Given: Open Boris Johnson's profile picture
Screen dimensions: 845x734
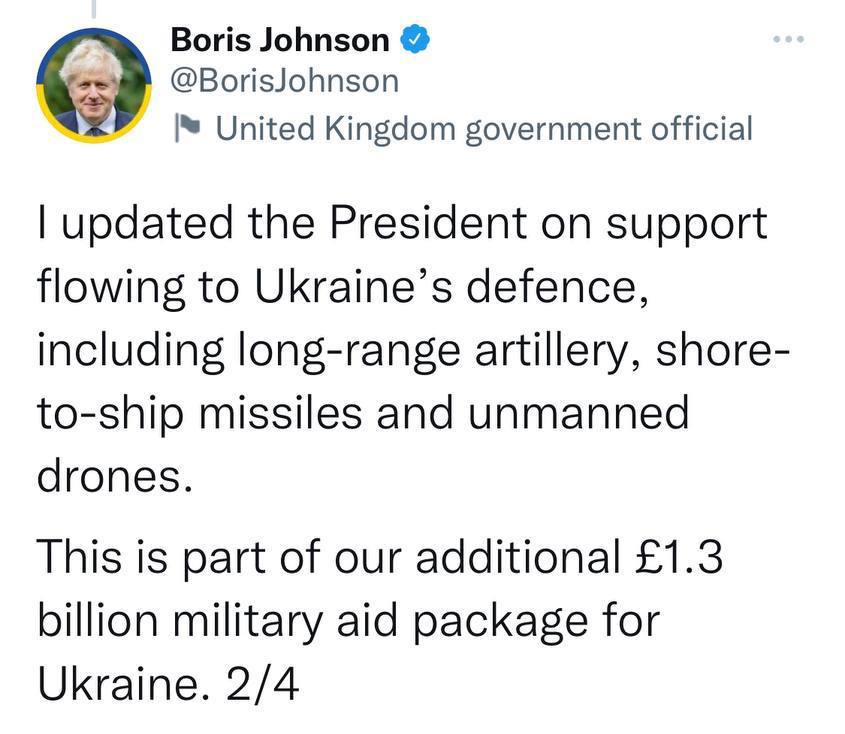Looking at the screenshot, I should coord(94,86).
